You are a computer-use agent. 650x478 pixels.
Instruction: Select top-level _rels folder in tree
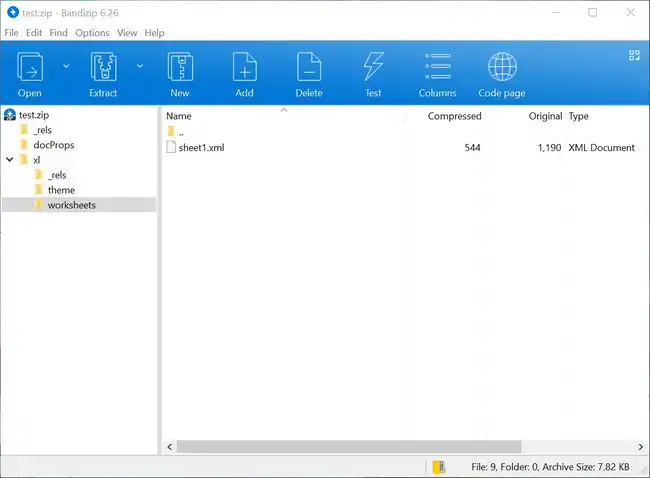click(x=43, y=130)
